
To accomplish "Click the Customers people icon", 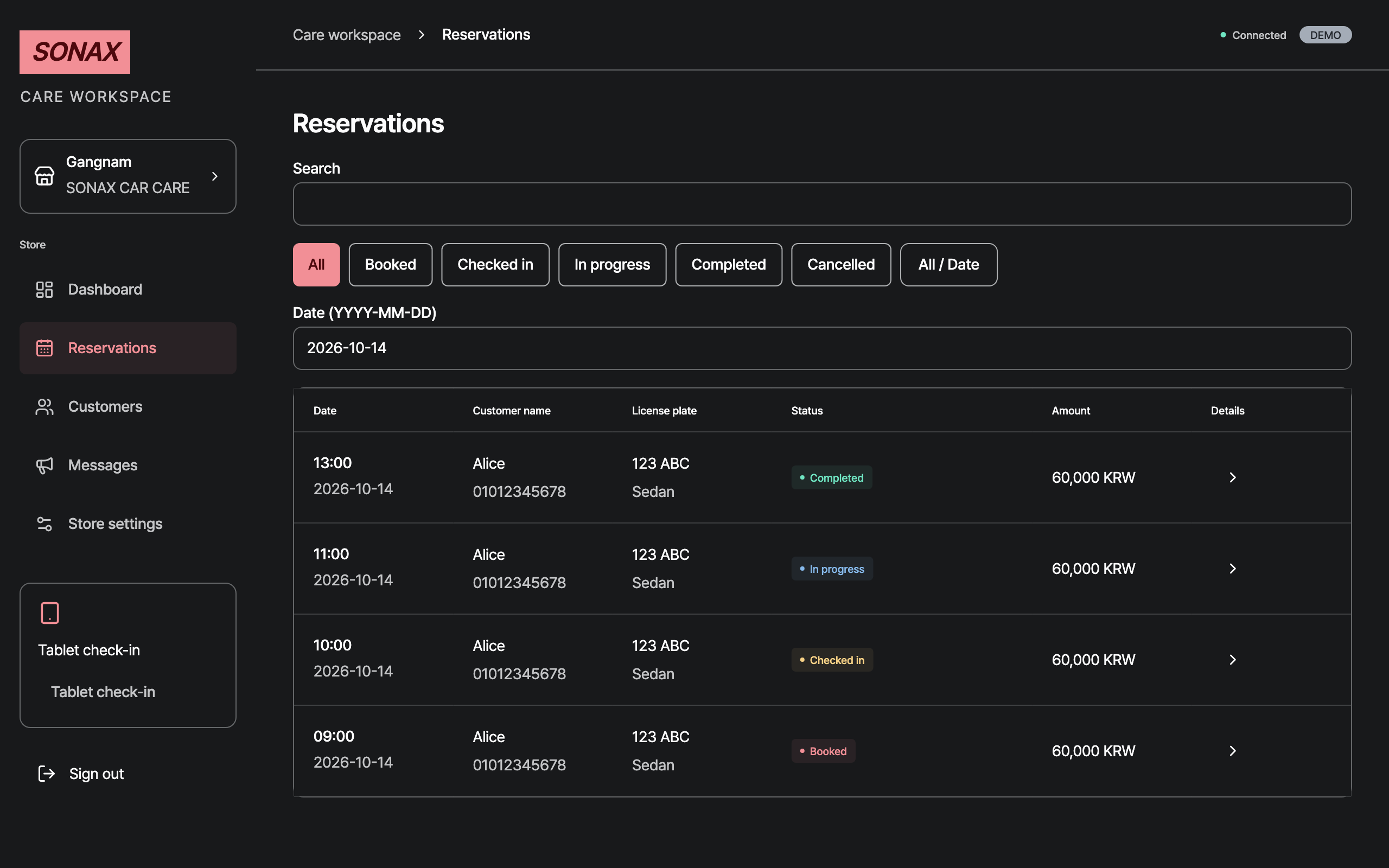I will pyautogui.click(x=44, y=406).
